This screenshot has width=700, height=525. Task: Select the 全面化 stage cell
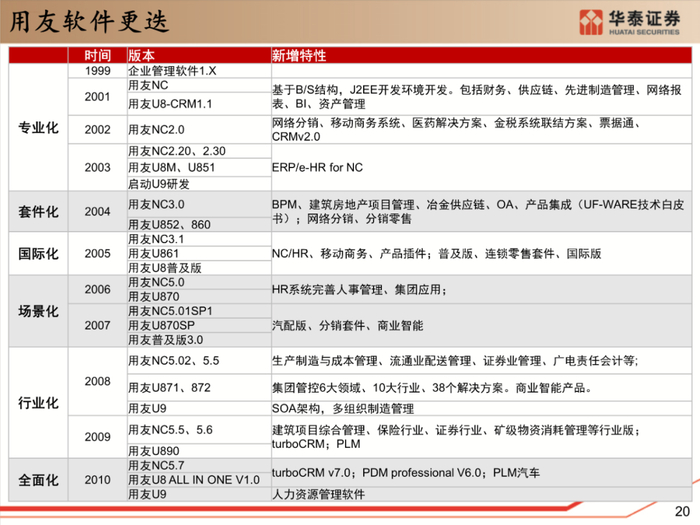(38, 480)
